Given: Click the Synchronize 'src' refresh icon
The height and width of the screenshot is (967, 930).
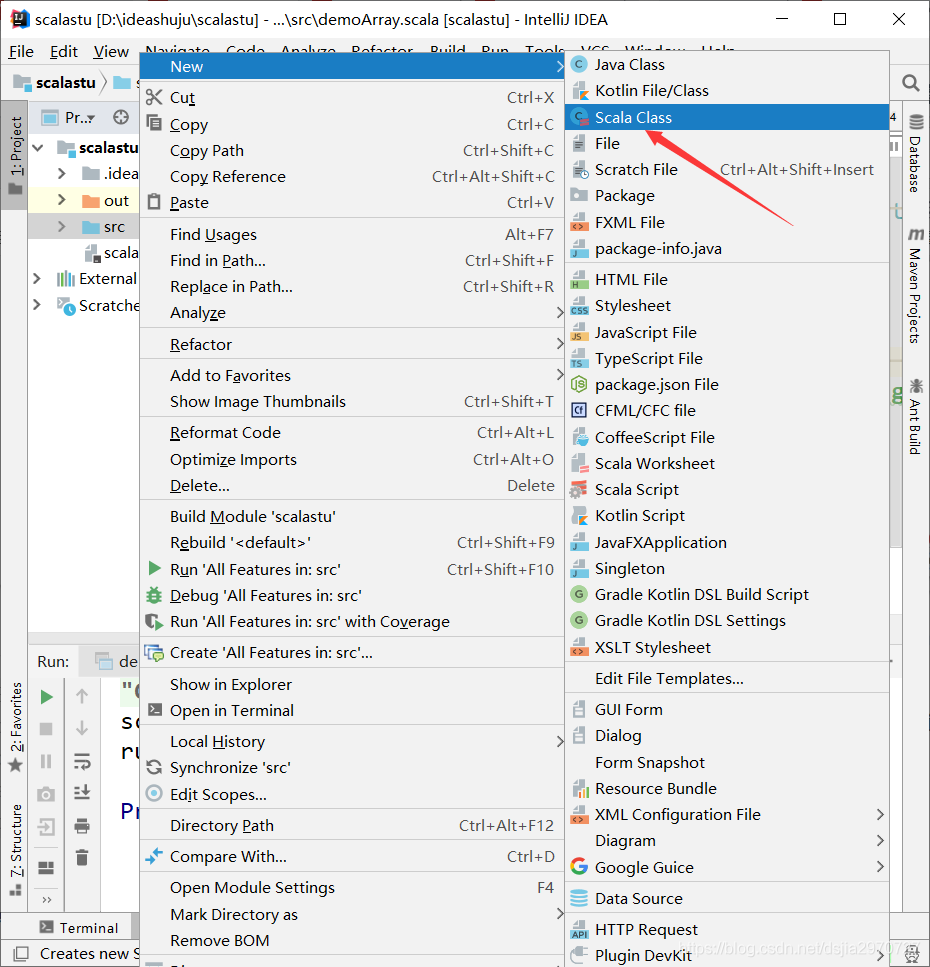Looking at the screenshot, I should (x=154, y=767).
